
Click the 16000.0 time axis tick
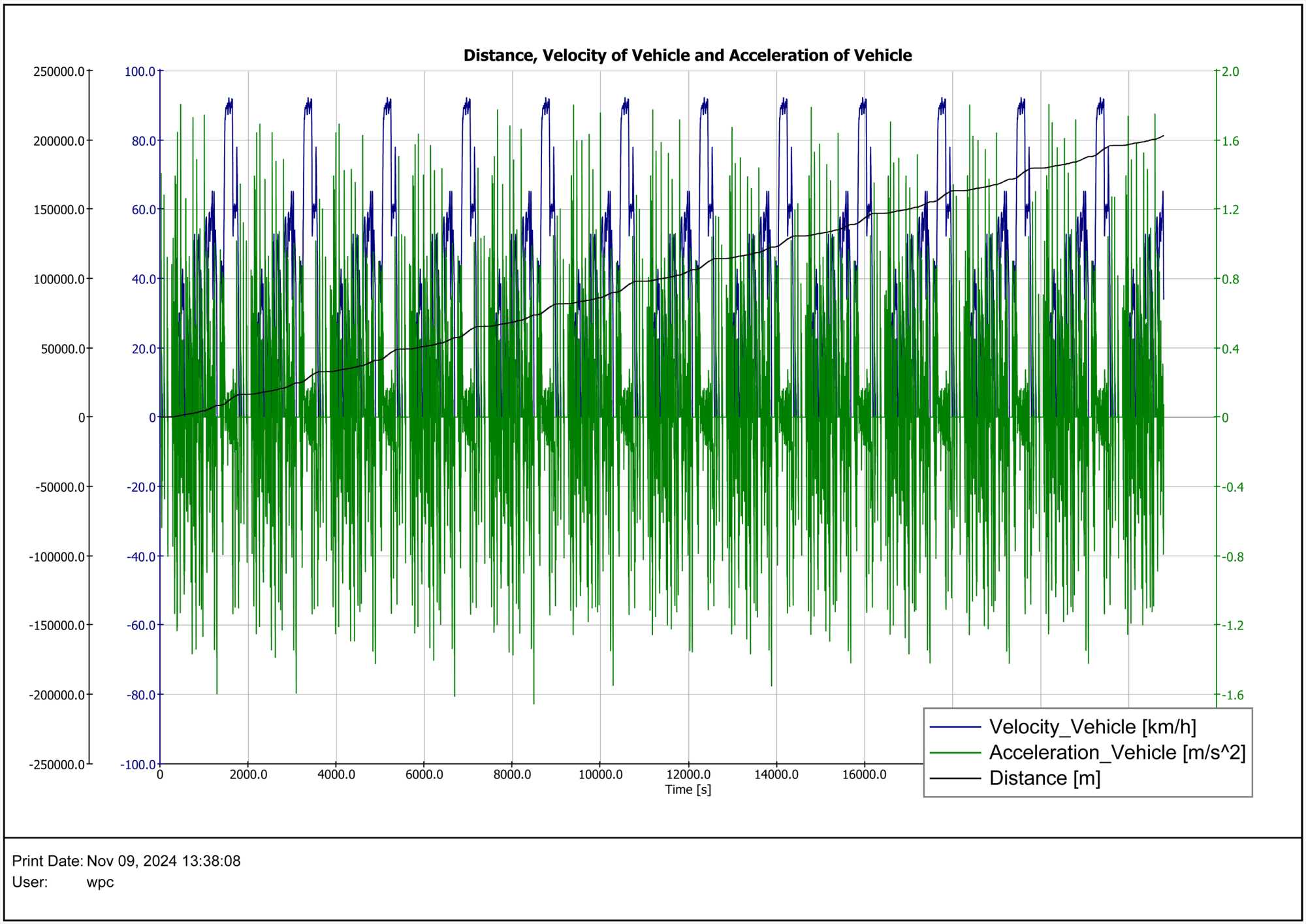coord(864,775)
